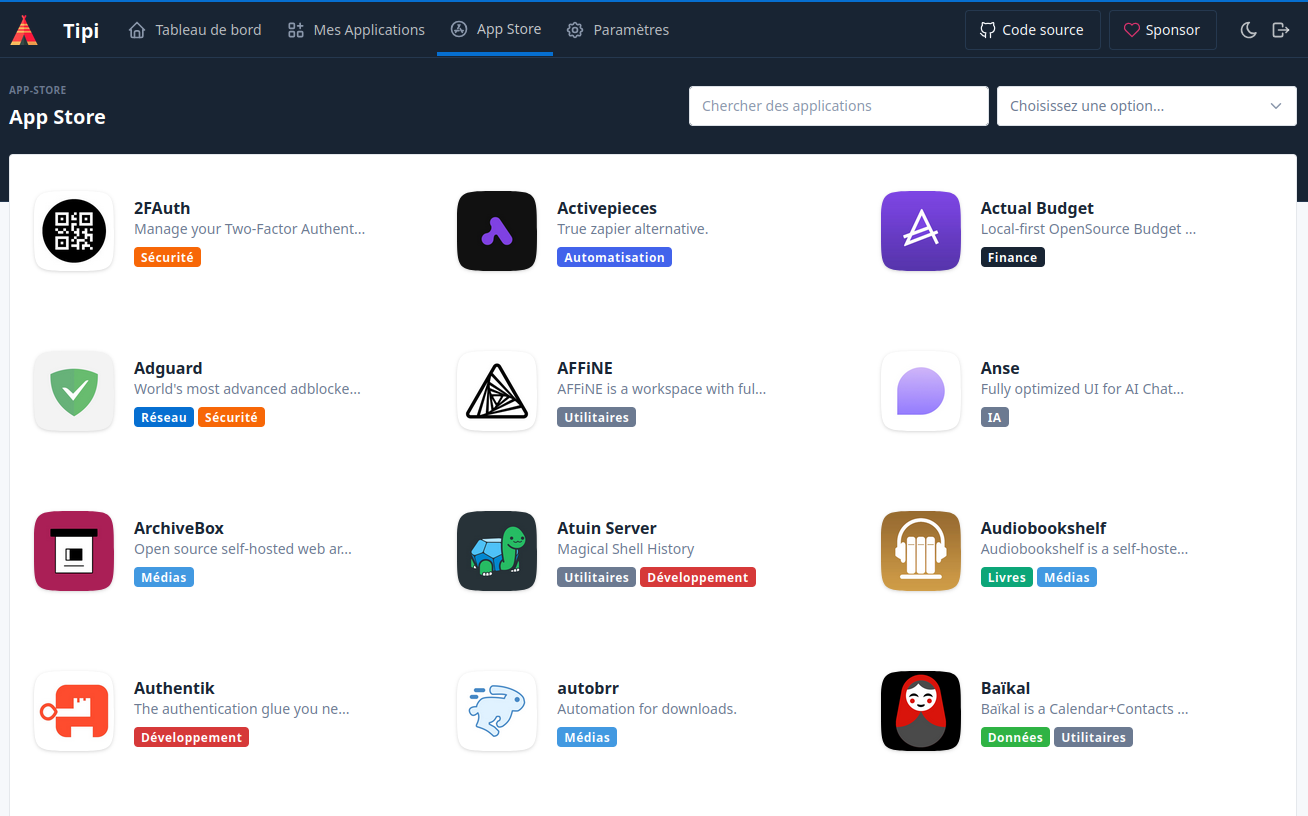The image size is (1308, 816).
Task: Click the Tipi brand name
Action: 81,31
